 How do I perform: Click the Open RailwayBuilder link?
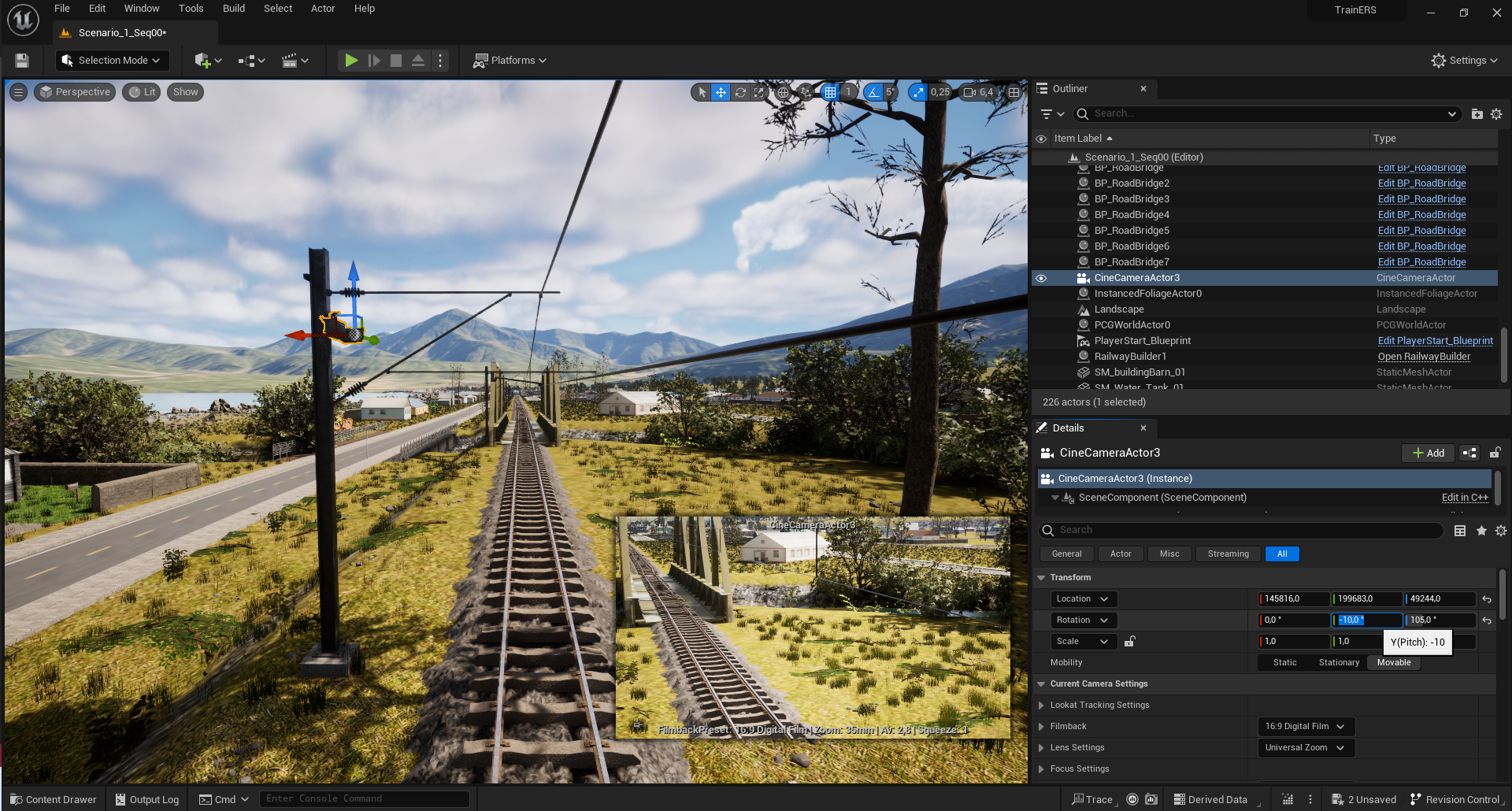pyautogui.click(x=1424, y=357)
